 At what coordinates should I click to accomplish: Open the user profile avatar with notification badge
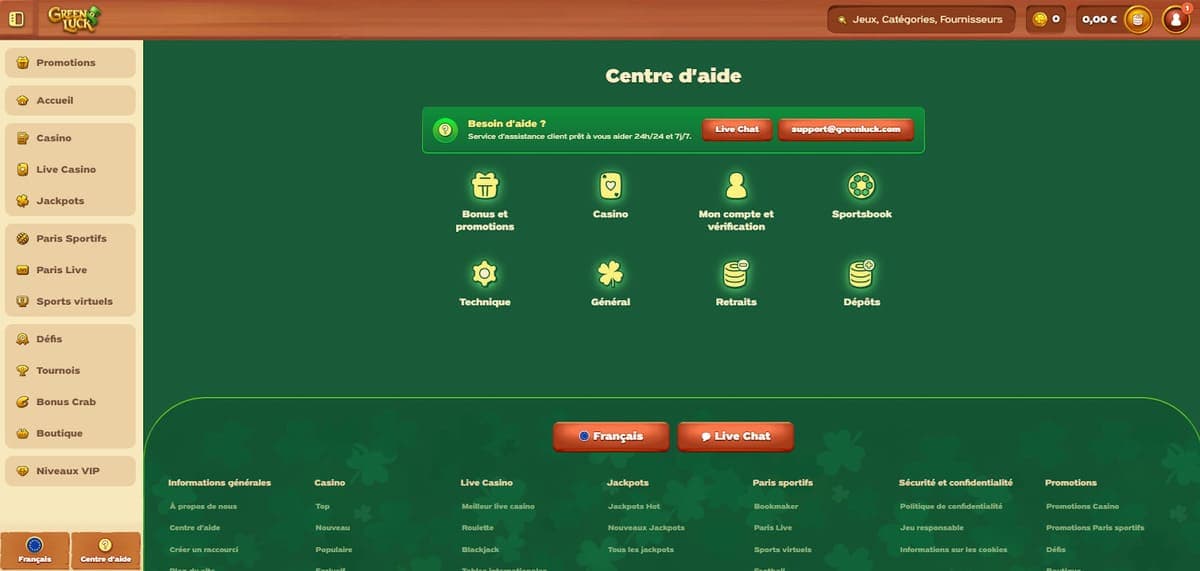[x=1176, y=19]
